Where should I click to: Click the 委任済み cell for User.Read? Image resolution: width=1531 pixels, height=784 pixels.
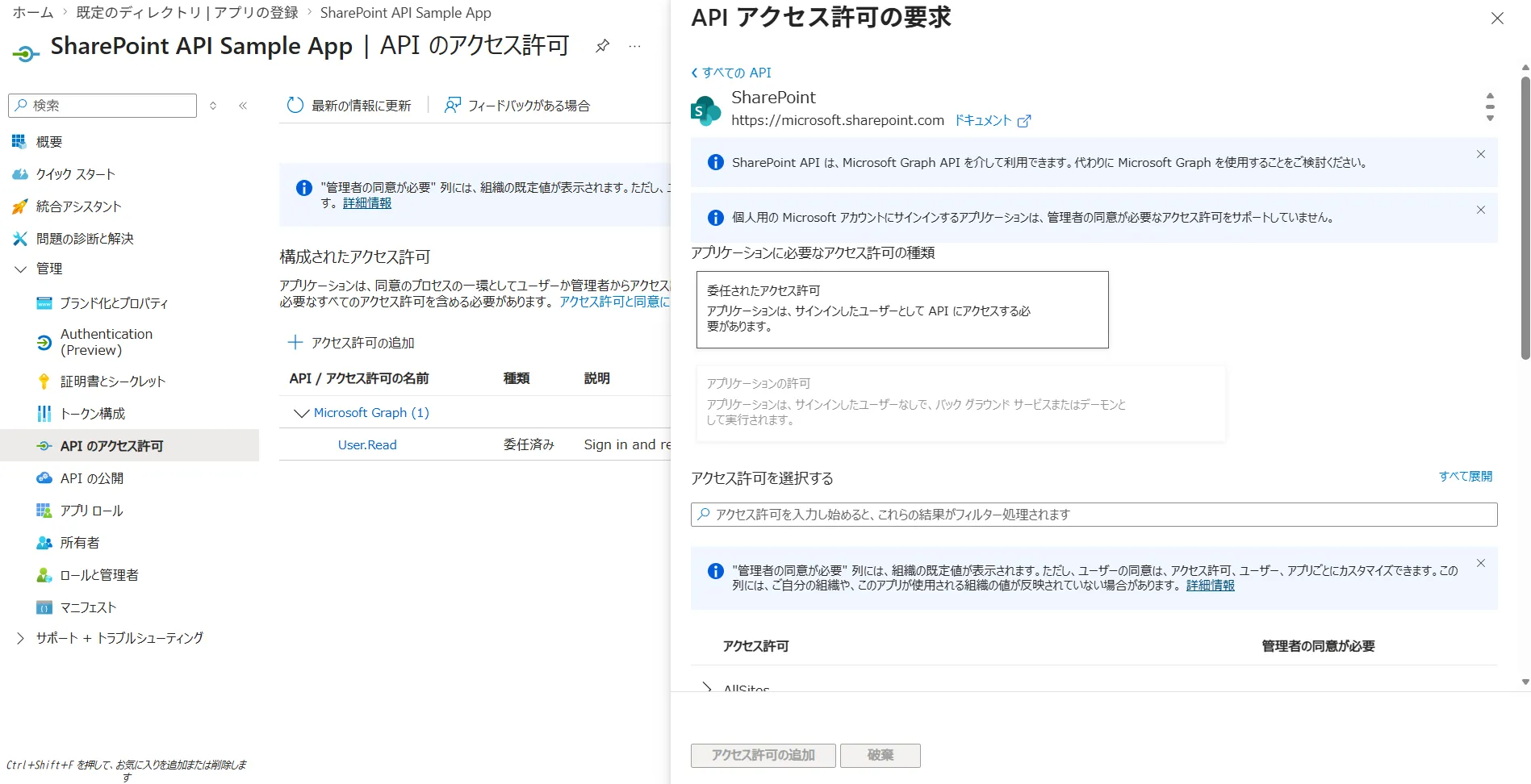(x=529, y=445)
